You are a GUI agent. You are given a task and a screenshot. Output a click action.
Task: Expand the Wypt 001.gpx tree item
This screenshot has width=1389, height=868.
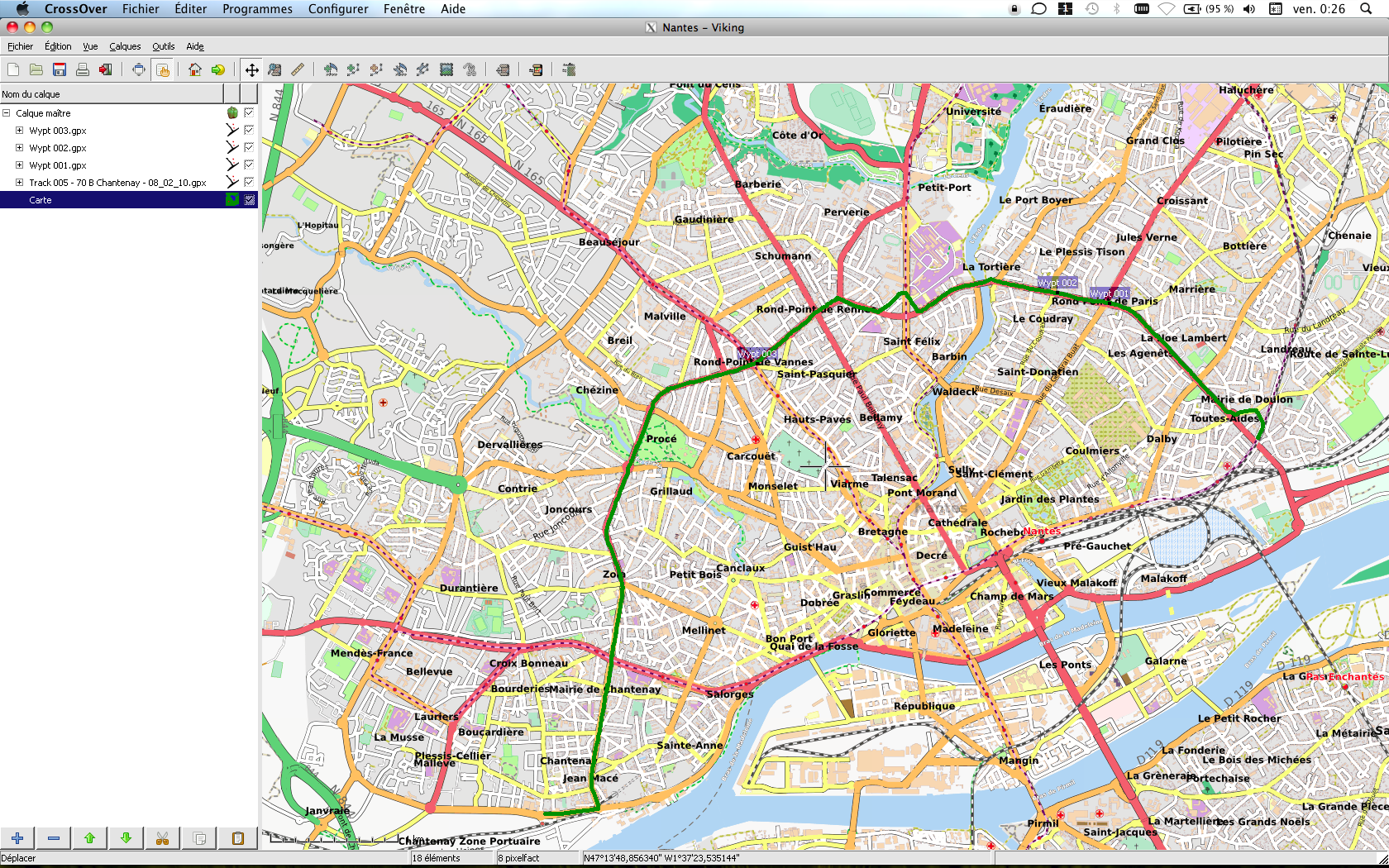tap(20, 165)
